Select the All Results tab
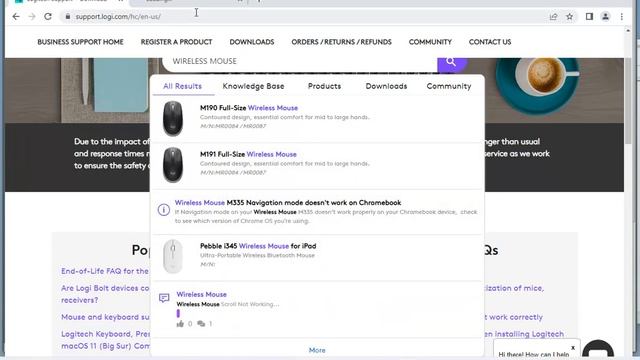The width and height of the screenshot is (640, 360). tap(182, 86)
